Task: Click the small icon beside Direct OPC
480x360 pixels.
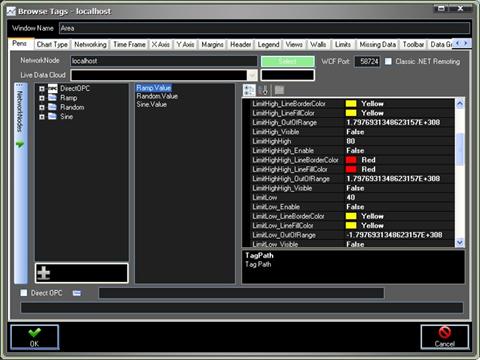Action: tap(77, 293)
